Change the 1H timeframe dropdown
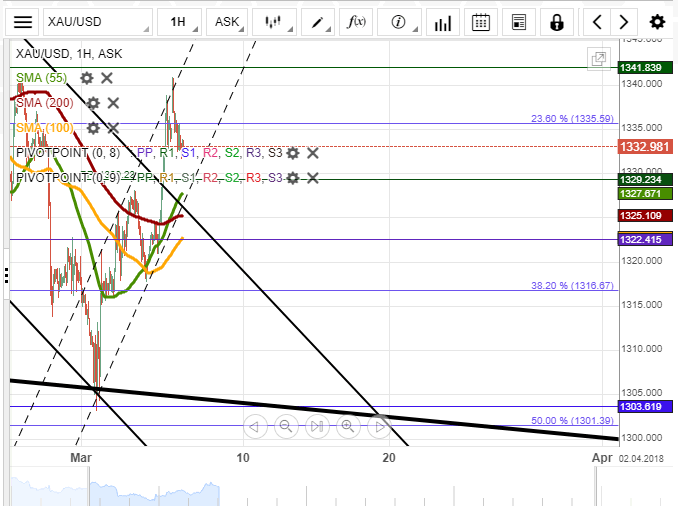 click(179, 22)
